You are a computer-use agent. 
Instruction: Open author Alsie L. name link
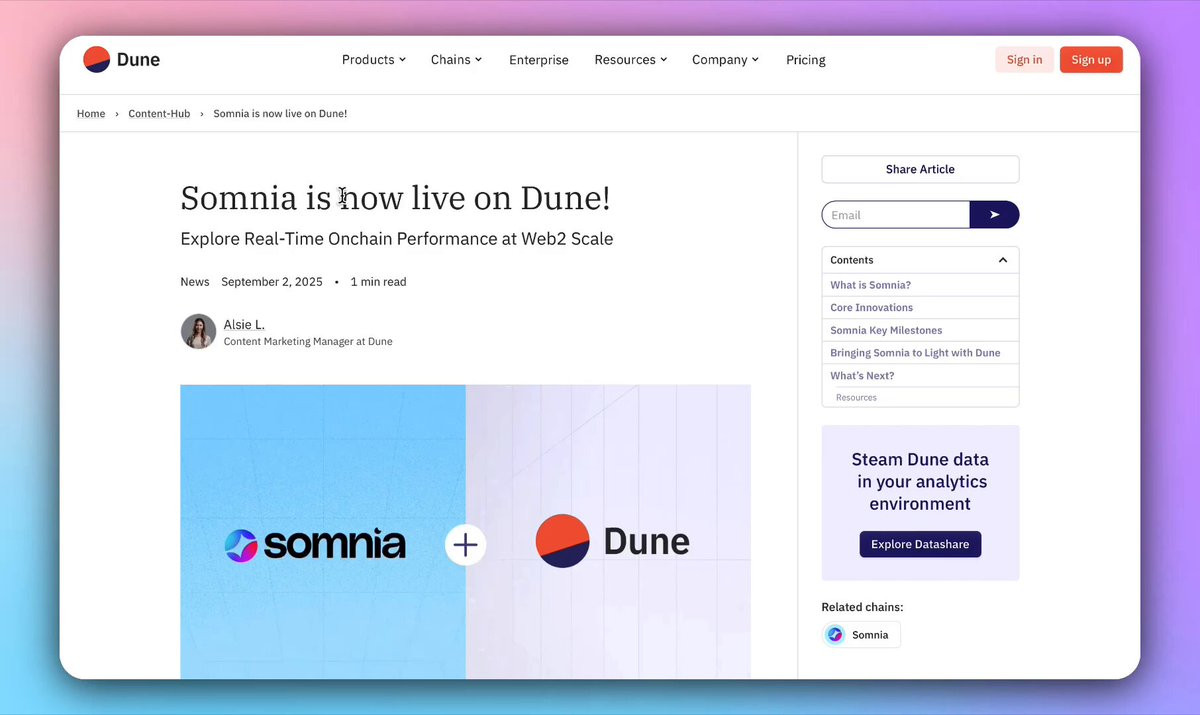point(244,325)
